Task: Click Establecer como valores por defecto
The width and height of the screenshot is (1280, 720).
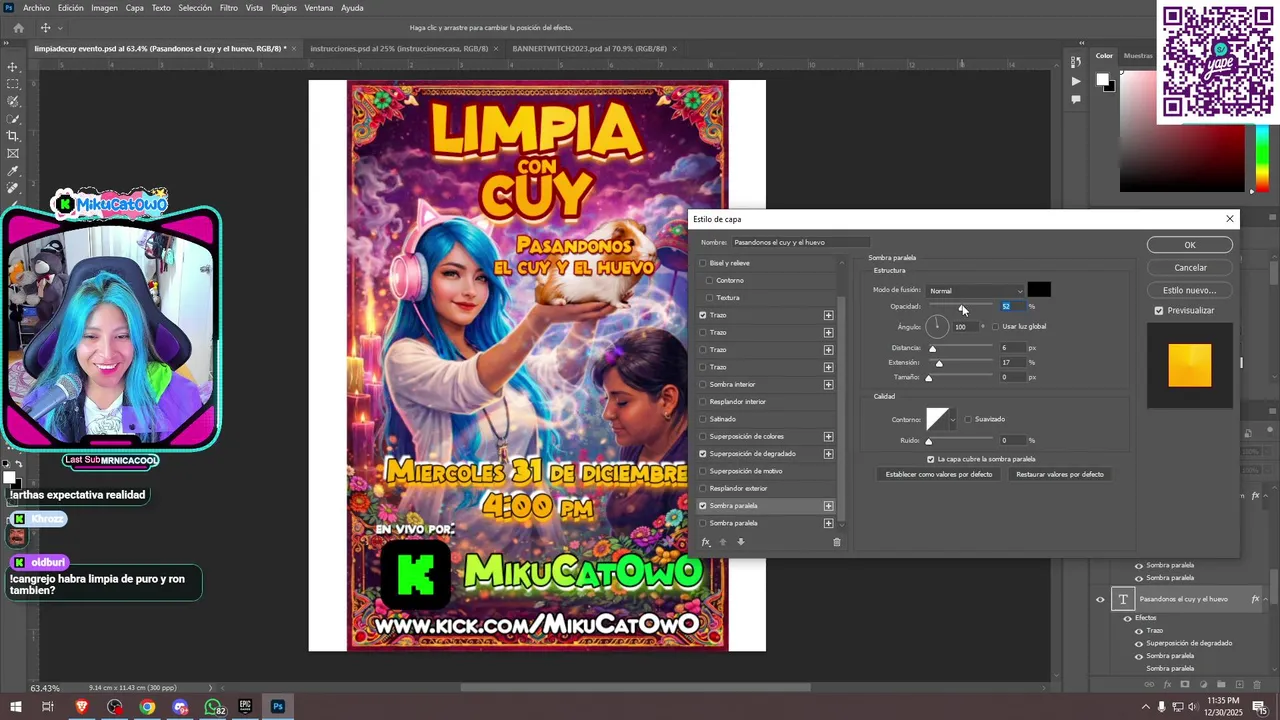Action: [939, 474]
